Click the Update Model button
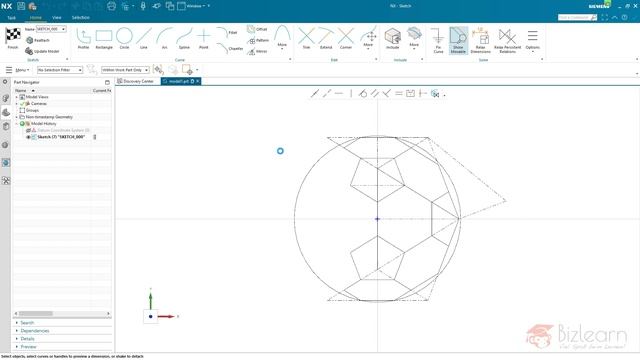The height and width of the screenshot is (360, 640). [x=42, y=51]
